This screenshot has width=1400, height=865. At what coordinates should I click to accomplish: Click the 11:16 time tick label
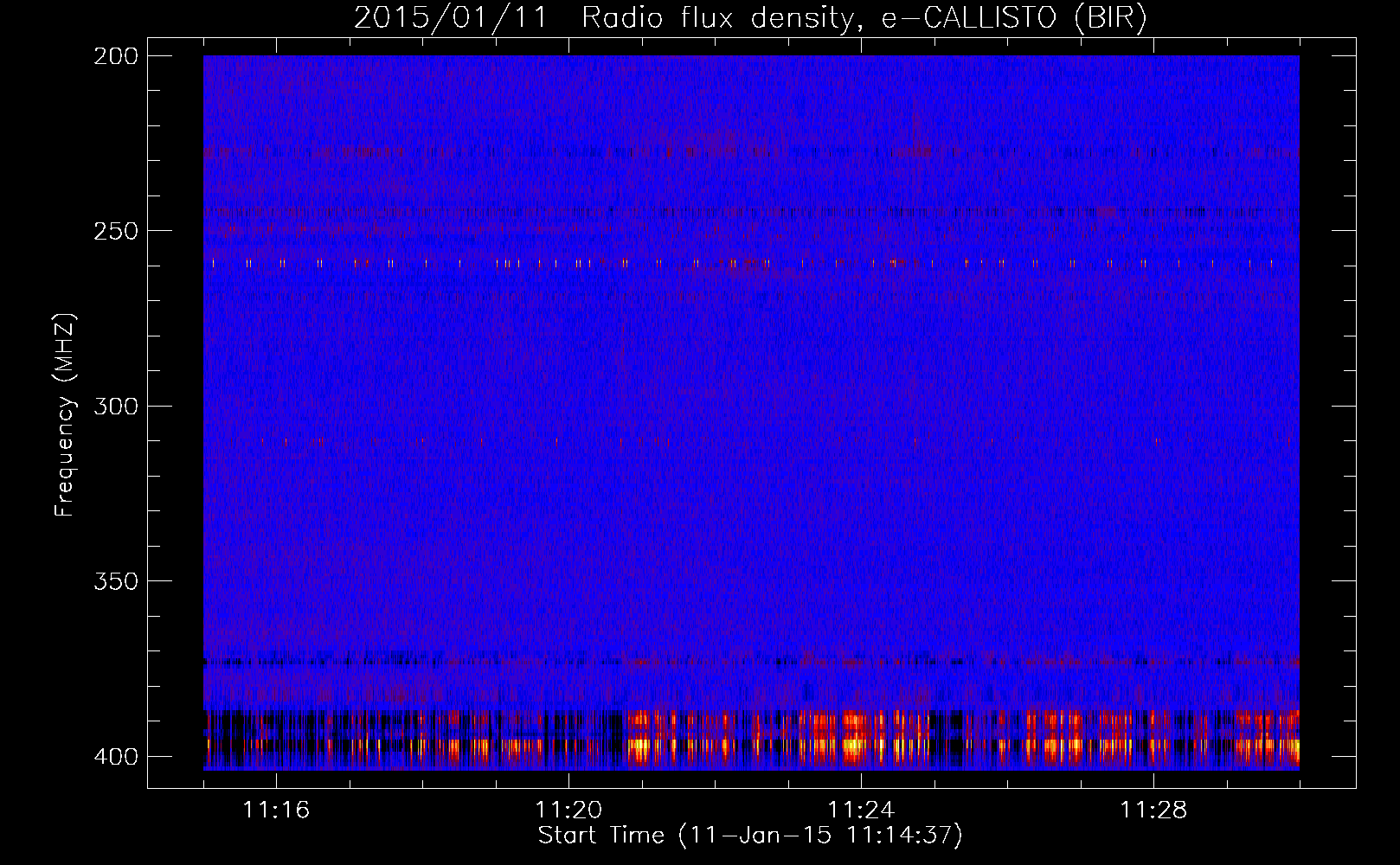[276, 811]
